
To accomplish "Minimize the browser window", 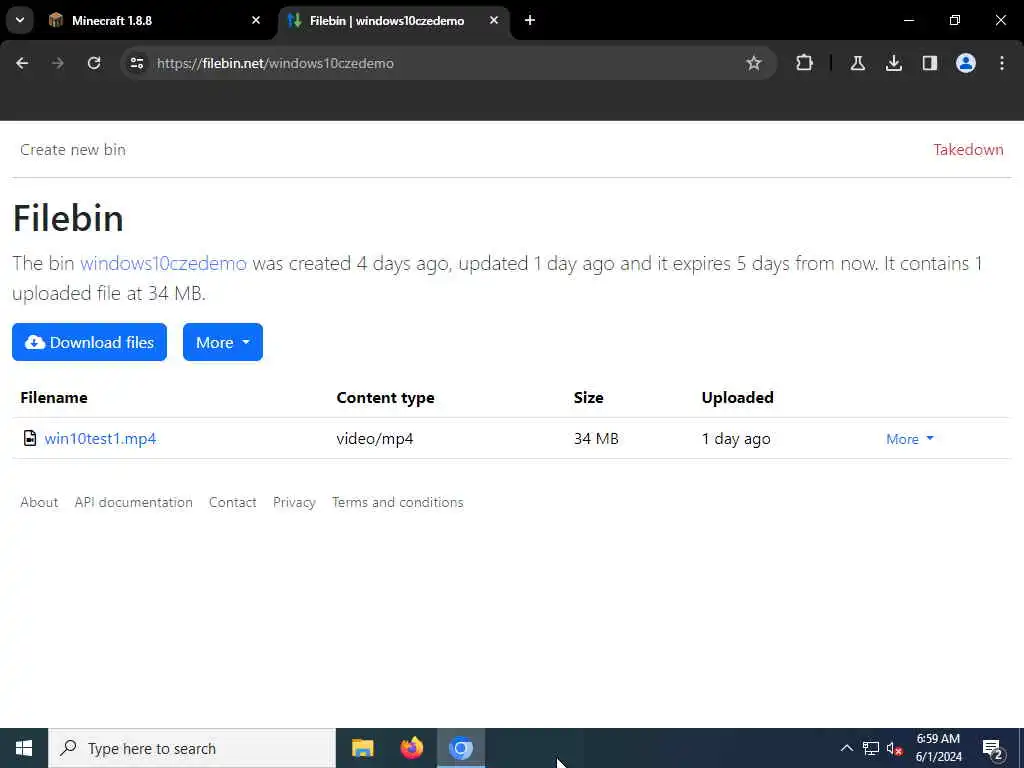I will [x=908, y=20].
